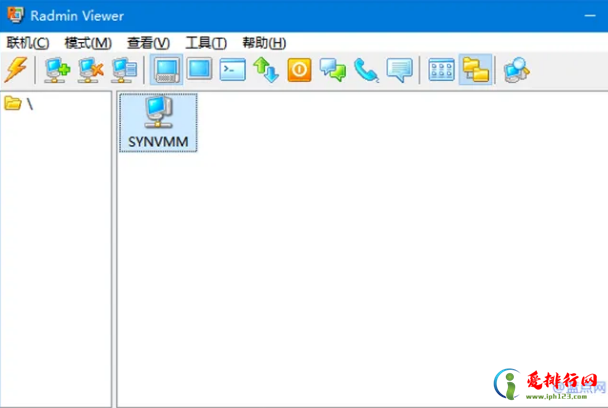Select the Send Message speech bubble icon
The height and width of the screenshot is (408, 608).
coord(399,69)
